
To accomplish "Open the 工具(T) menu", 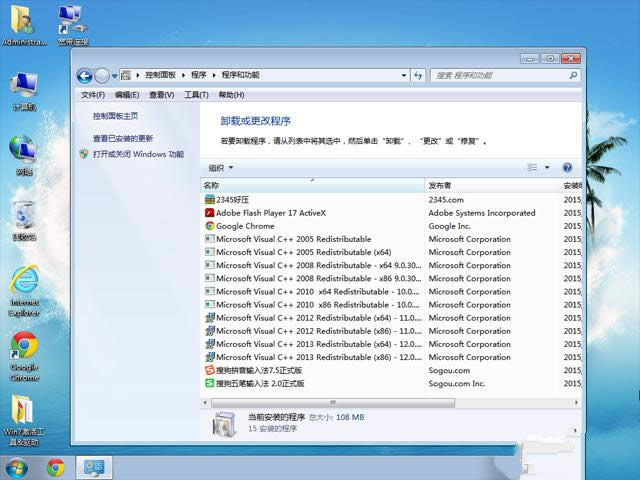I will pyautogui.click(x=196, y=95).
